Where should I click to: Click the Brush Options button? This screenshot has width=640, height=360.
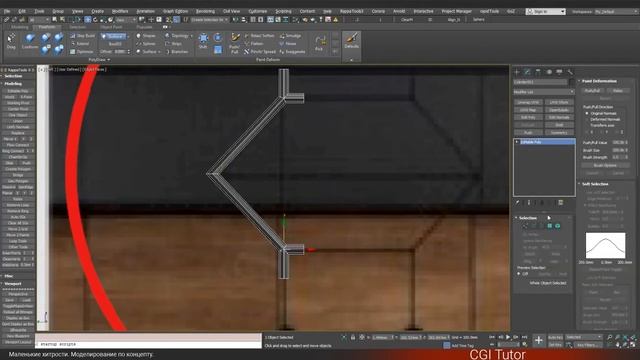click(605, 165)
